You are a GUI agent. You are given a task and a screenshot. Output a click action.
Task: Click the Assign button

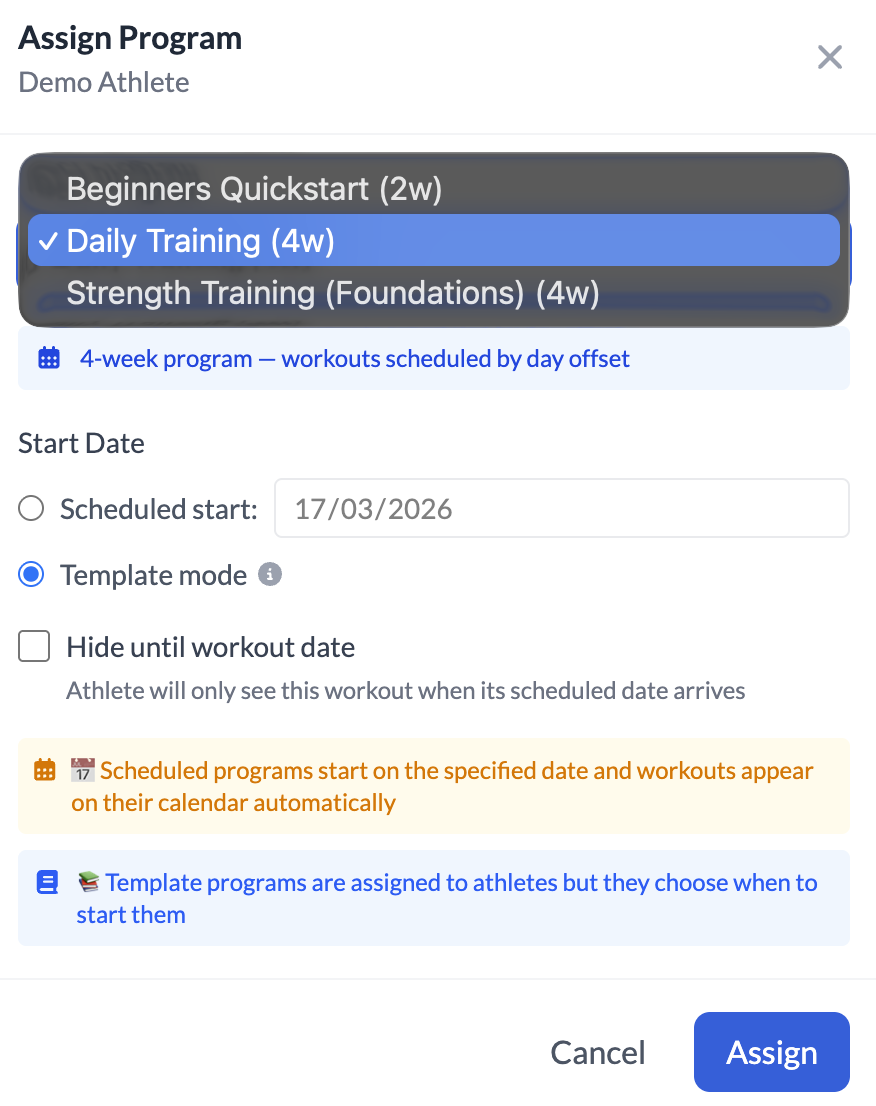(771, 1051)
